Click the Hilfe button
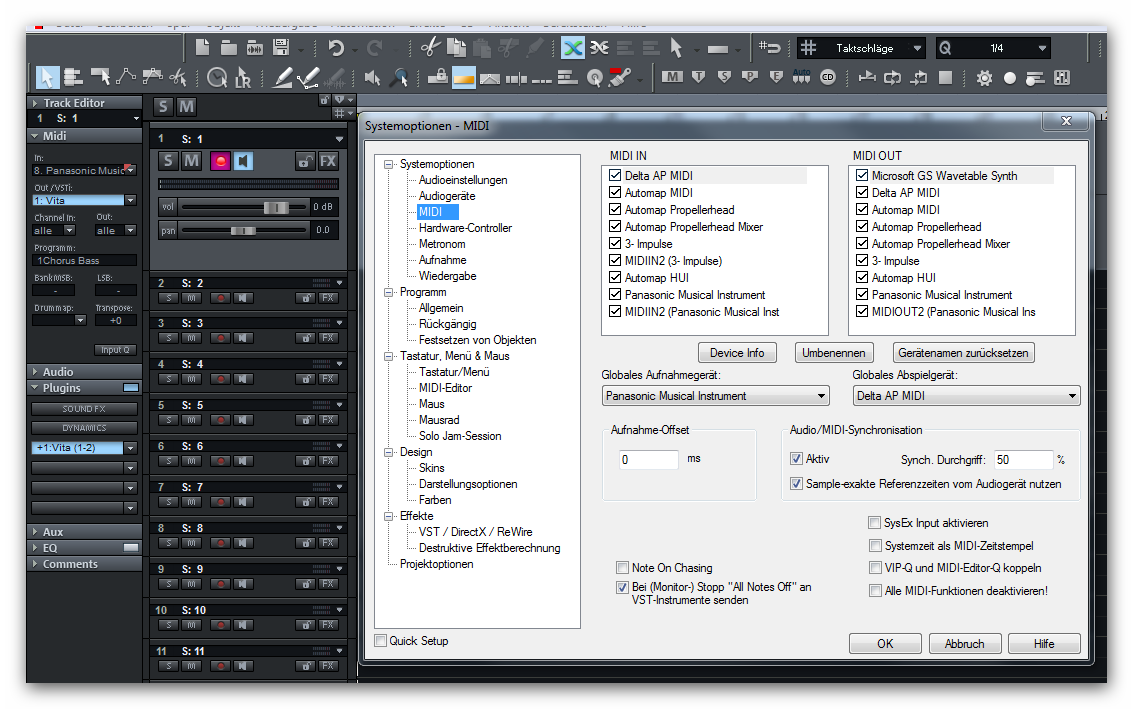The width and height of the screenshot is (1133, 709). pyautogui.click(x=1044, y=643)
